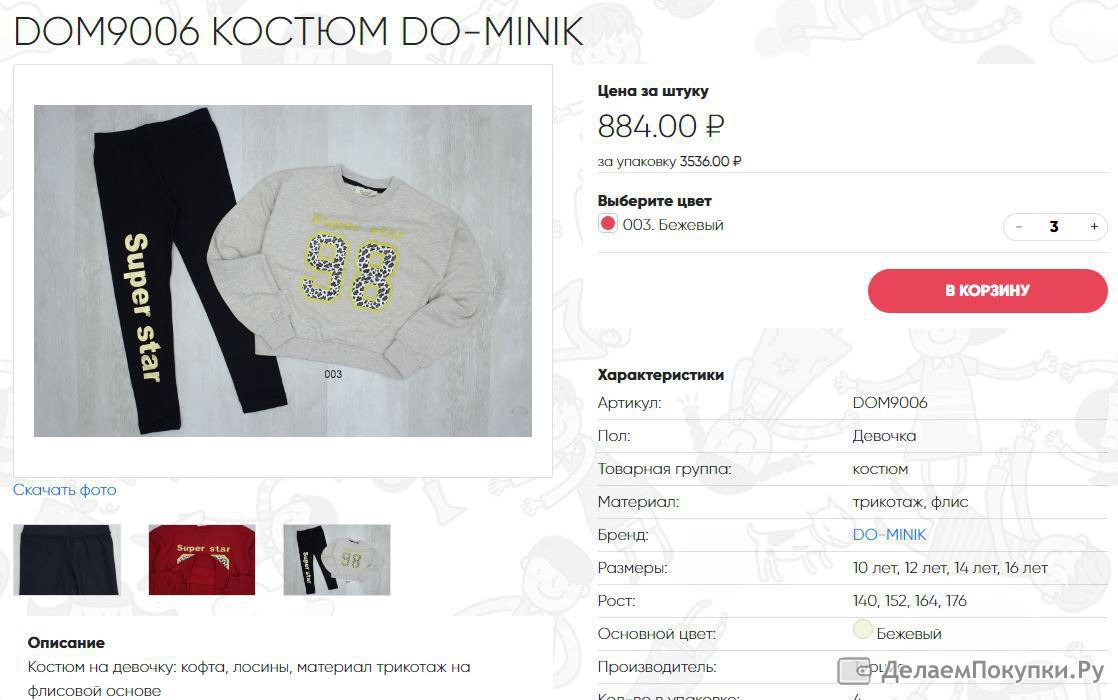This screenshot has height=700, width=1118.
Task: Click the large main product photo
Action: [283, 271]
